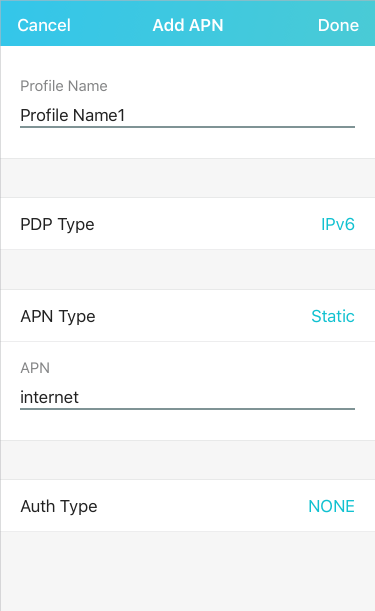
Task: Cancel adding the APN
Action: point(44,25)
